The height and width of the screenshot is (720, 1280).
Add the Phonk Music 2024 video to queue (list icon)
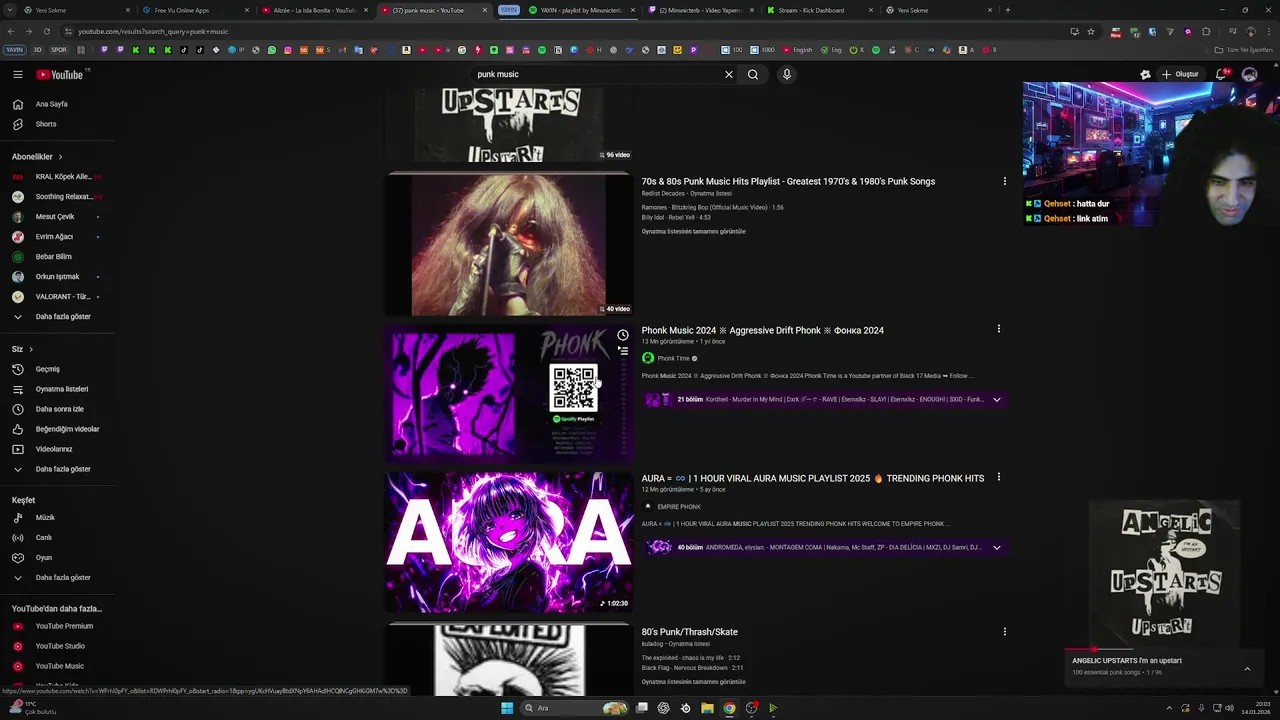(x=622, y=351)
